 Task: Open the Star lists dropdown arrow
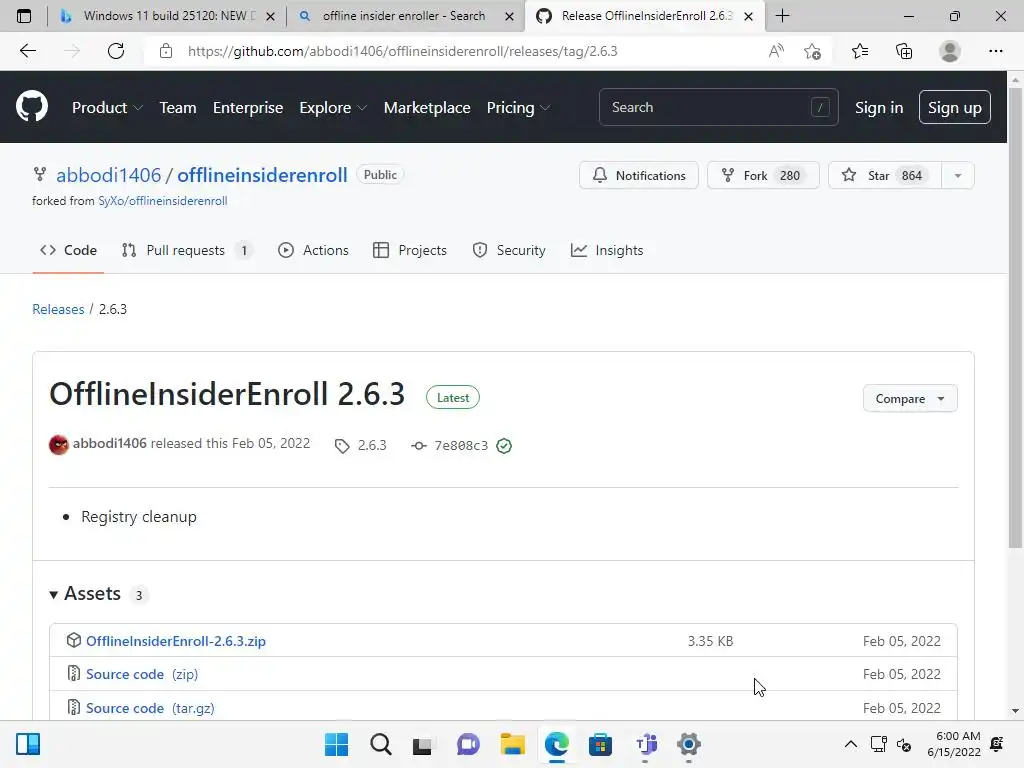pyautogui.click(x=958, y=176)
